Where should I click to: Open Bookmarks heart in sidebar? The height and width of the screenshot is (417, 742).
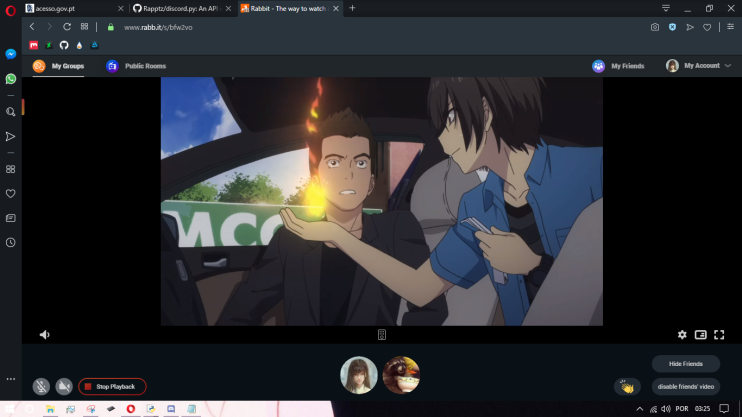pyautogui.click(x=10, y=194)
